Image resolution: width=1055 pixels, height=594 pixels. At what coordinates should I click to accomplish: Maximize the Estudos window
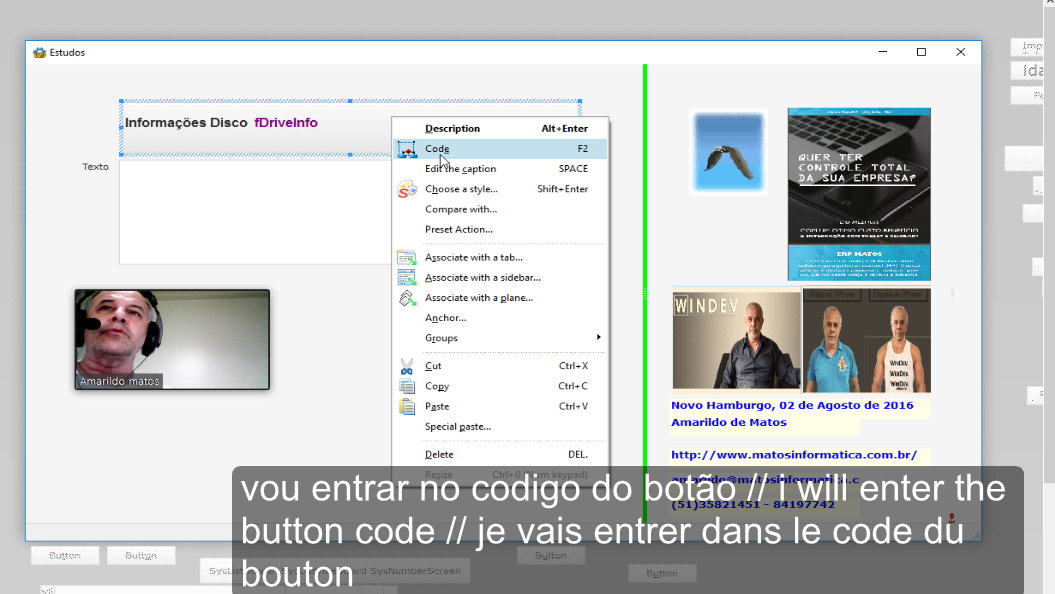922,52
